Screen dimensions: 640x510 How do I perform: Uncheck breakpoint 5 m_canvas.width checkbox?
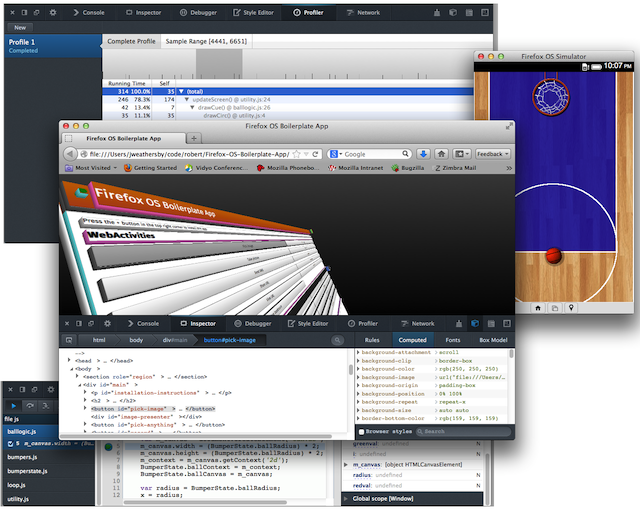coord(10,444)
